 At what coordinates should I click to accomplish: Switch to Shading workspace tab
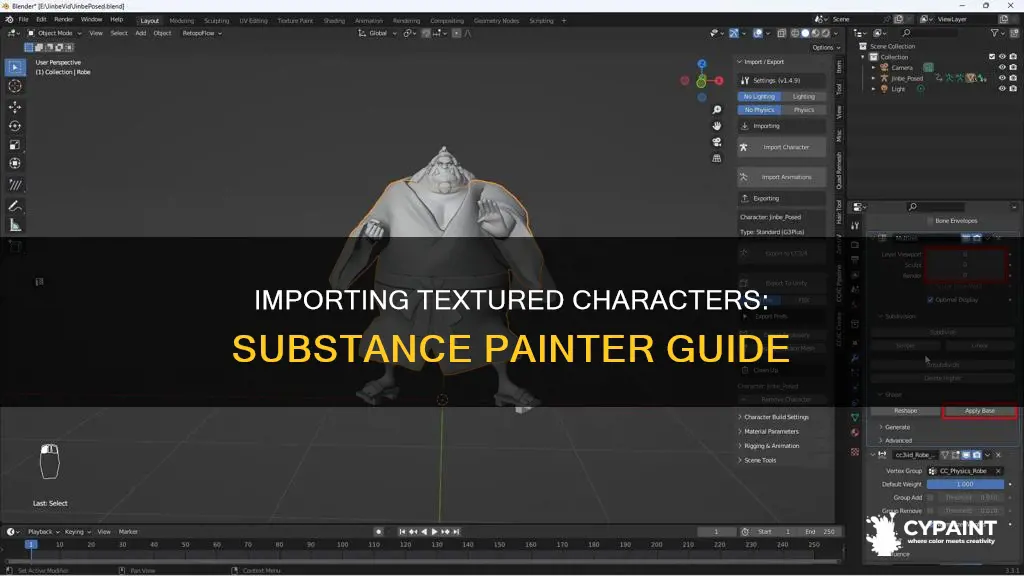[334, 21]
